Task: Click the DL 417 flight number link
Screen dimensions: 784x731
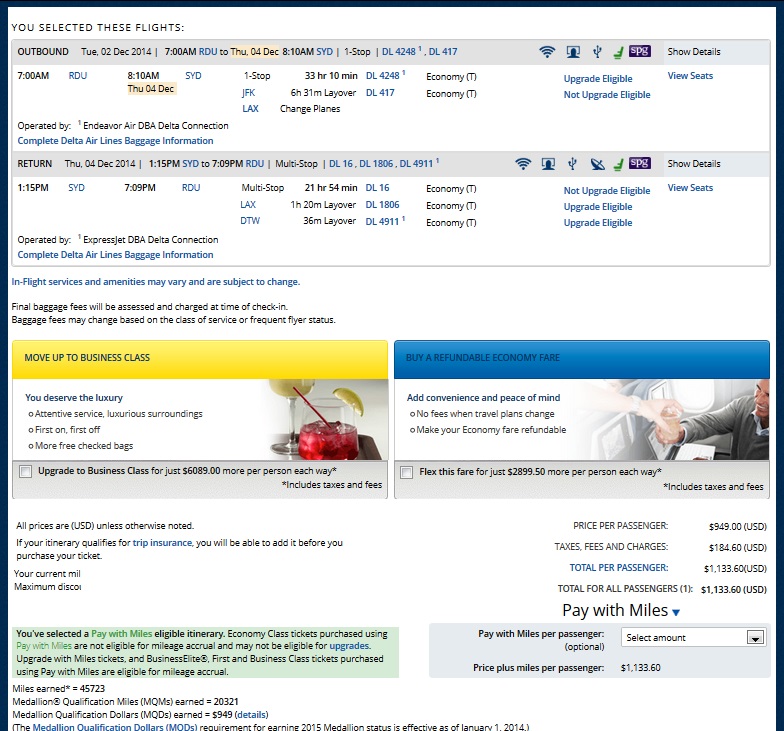Action: (x=380, y=93)
